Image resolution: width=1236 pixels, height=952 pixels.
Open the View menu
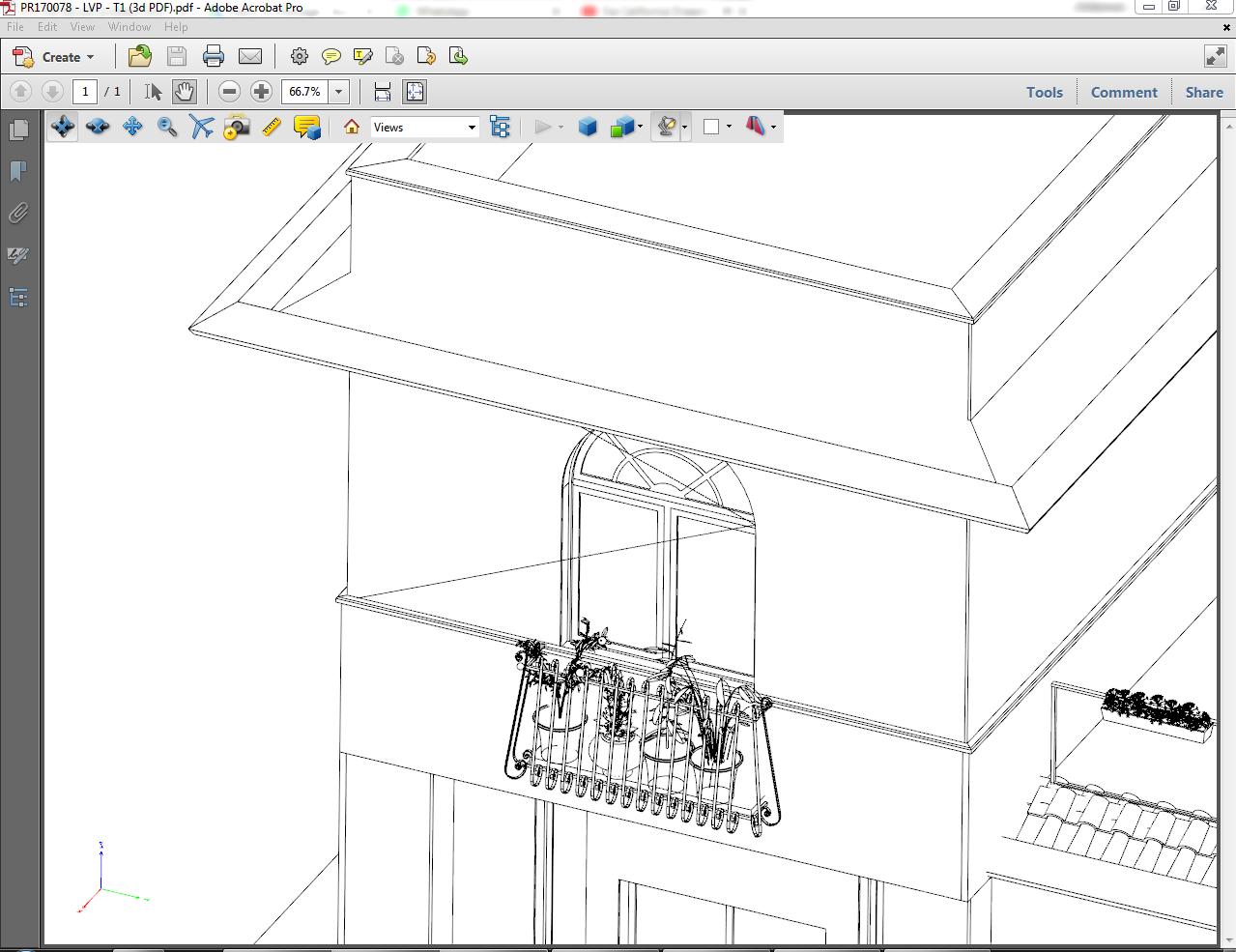pyautogui.click(x=82, y=26)
